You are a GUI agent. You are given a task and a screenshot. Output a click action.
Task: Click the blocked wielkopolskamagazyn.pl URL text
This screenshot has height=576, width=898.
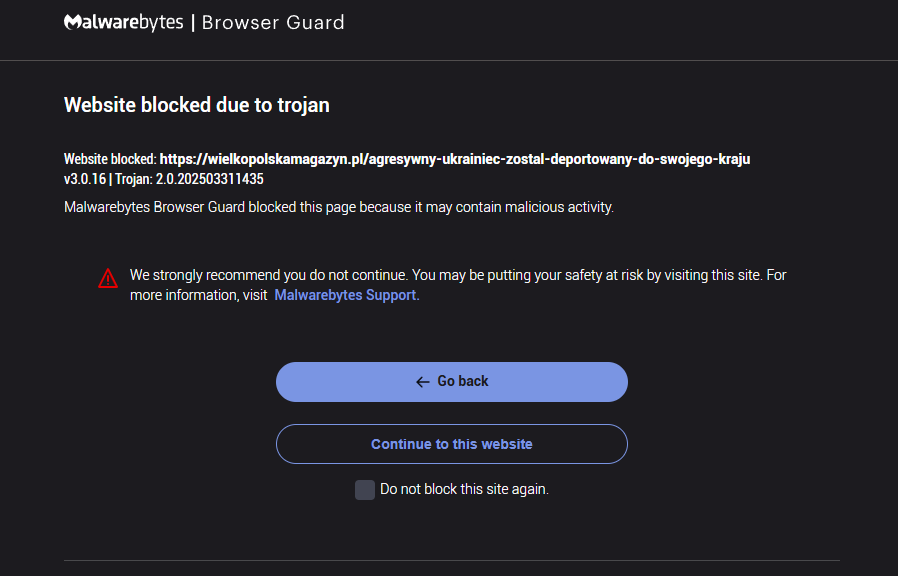pos(455,159)
